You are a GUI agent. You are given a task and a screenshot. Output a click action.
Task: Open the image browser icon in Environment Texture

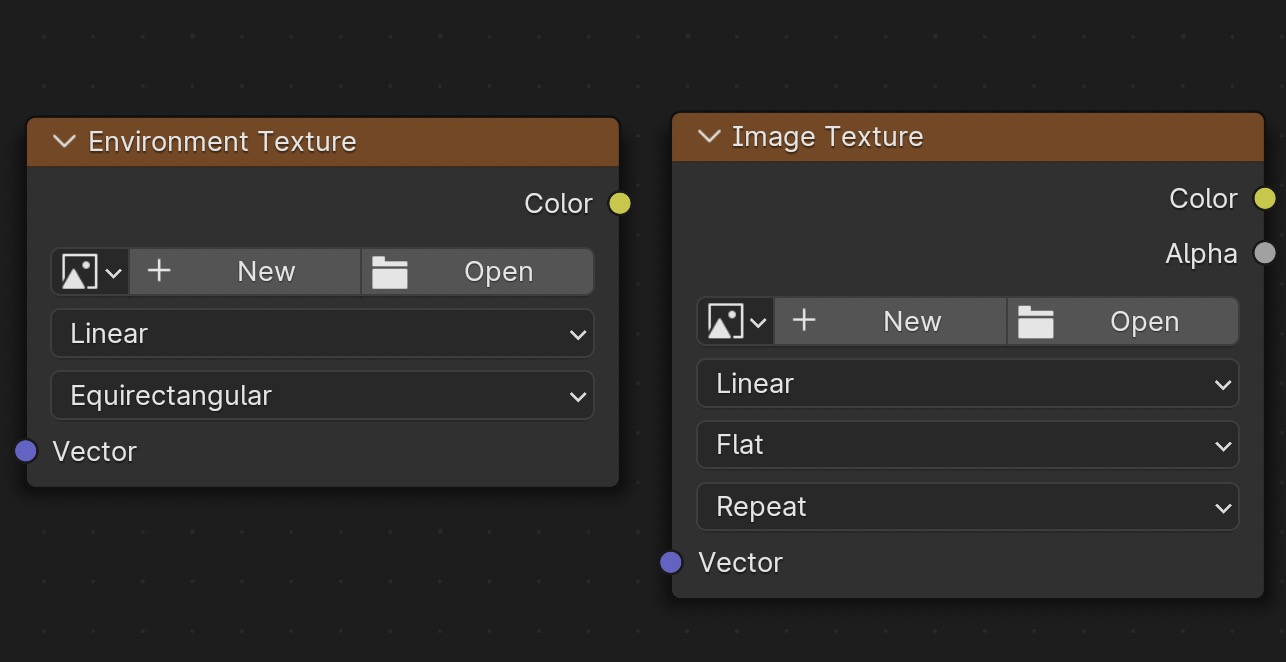pos(90,272)
